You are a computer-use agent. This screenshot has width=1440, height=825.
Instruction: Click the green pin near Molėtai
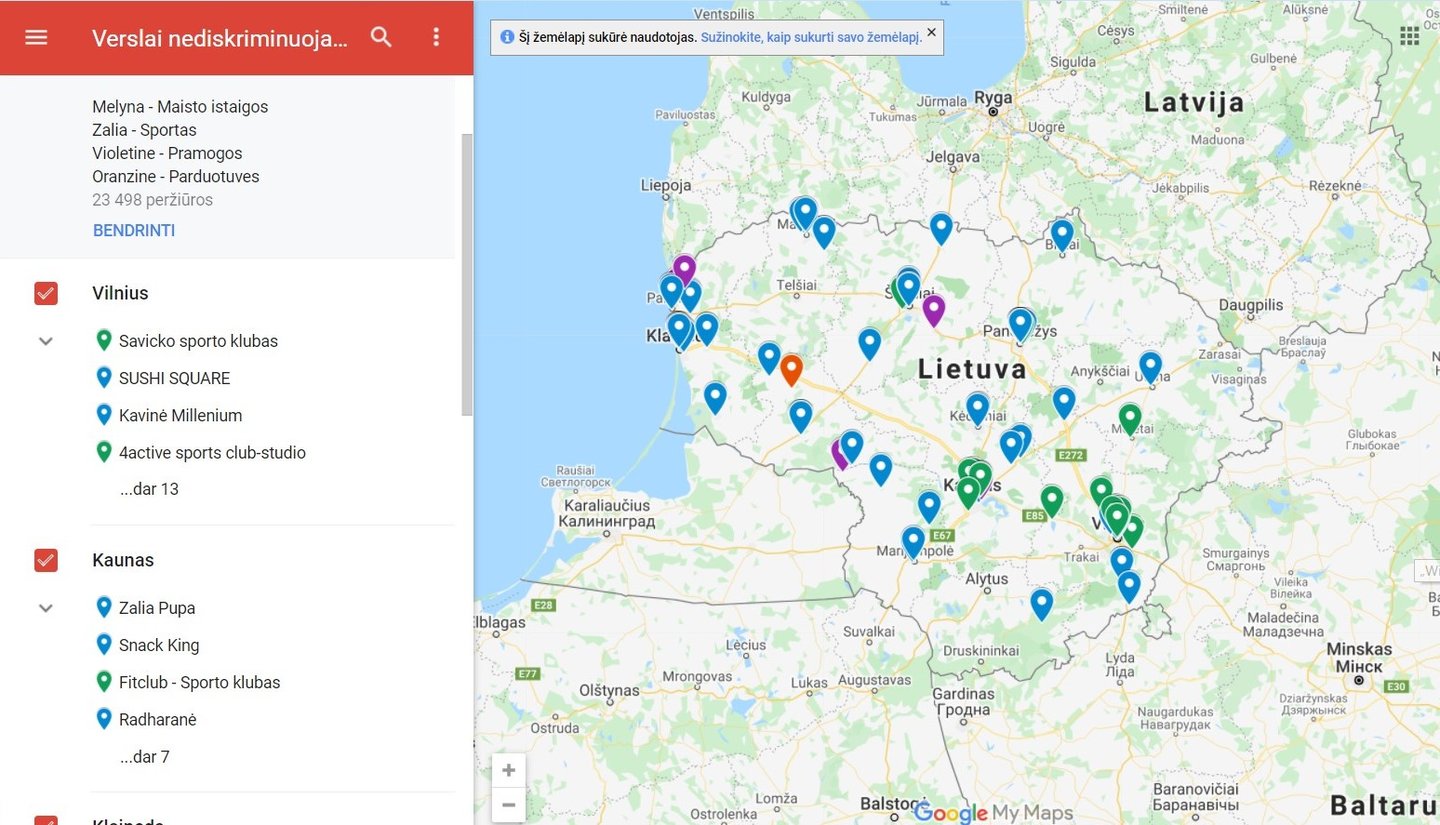pos(1130,417)
